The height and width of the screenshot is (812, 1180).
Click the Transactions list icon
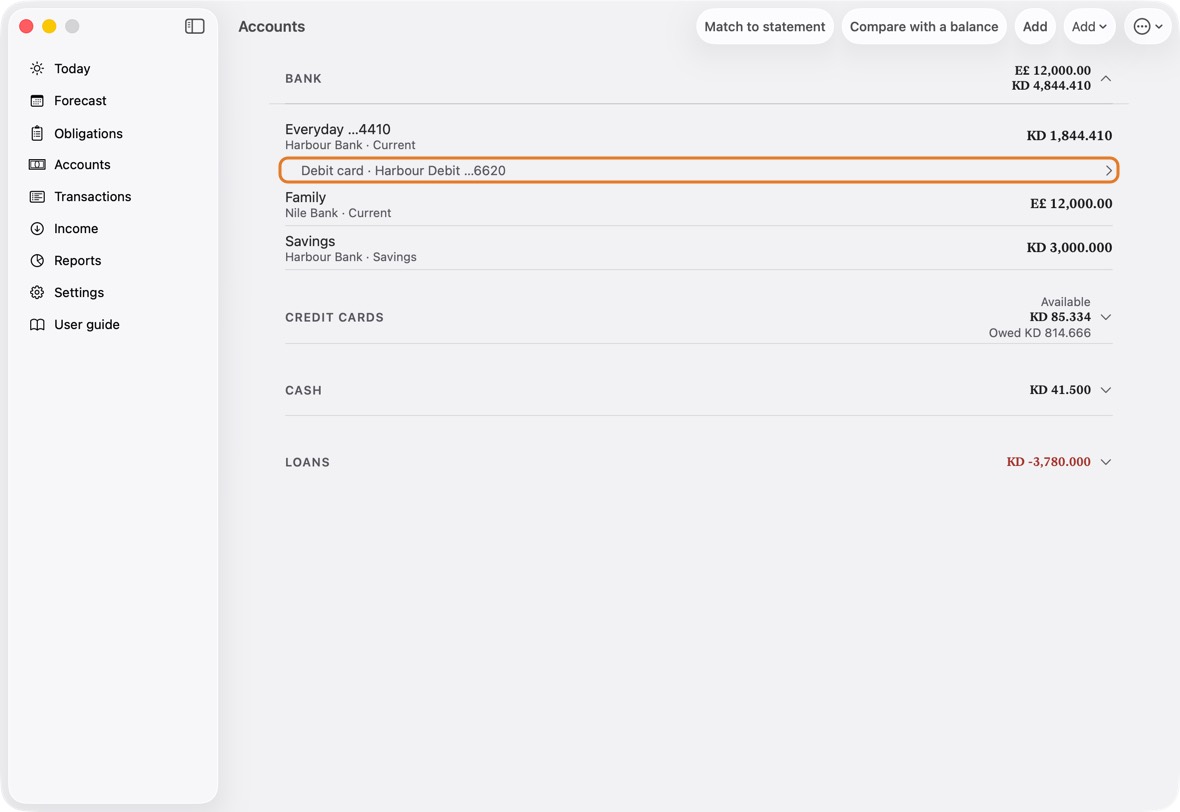pyautogui.click(x=37, y=196)
